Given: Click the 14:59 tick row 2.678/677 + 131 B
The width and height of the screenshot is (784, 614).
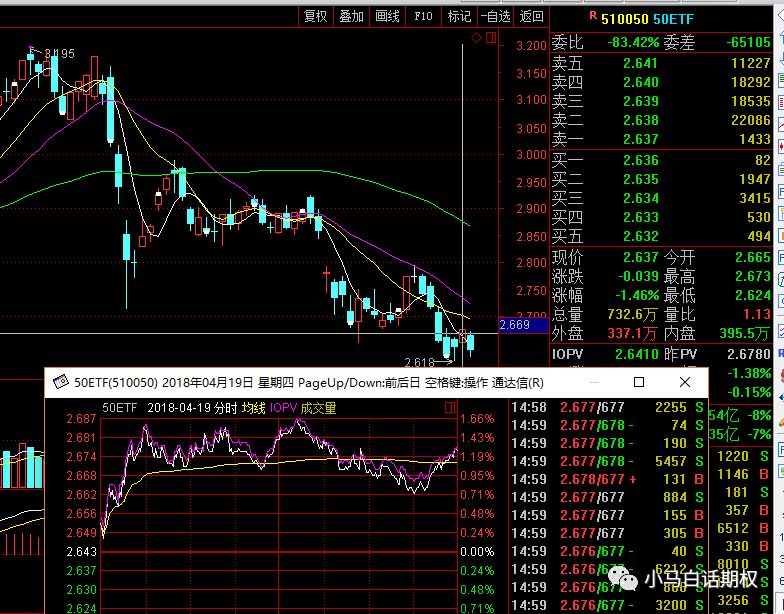Looking at the screenshot, I should pos(607,480).
